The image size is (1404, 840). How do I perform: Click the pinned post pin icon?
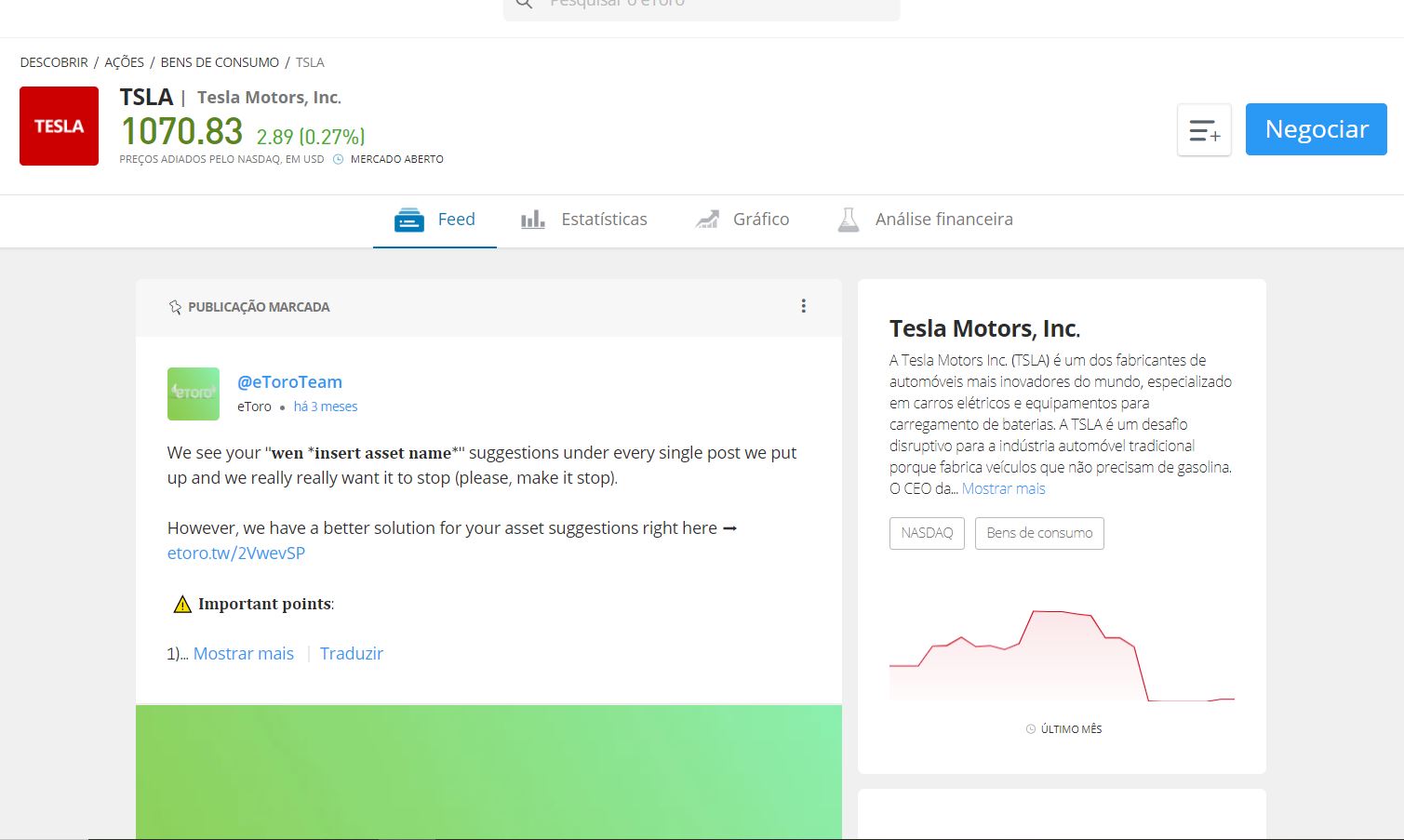[175, 307]
